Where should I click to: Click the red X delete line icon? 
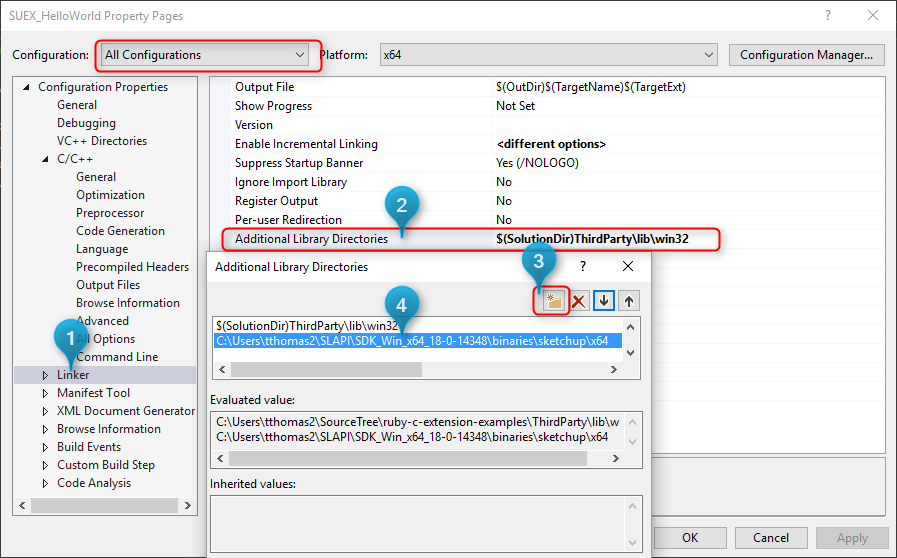tap(578, 300)
